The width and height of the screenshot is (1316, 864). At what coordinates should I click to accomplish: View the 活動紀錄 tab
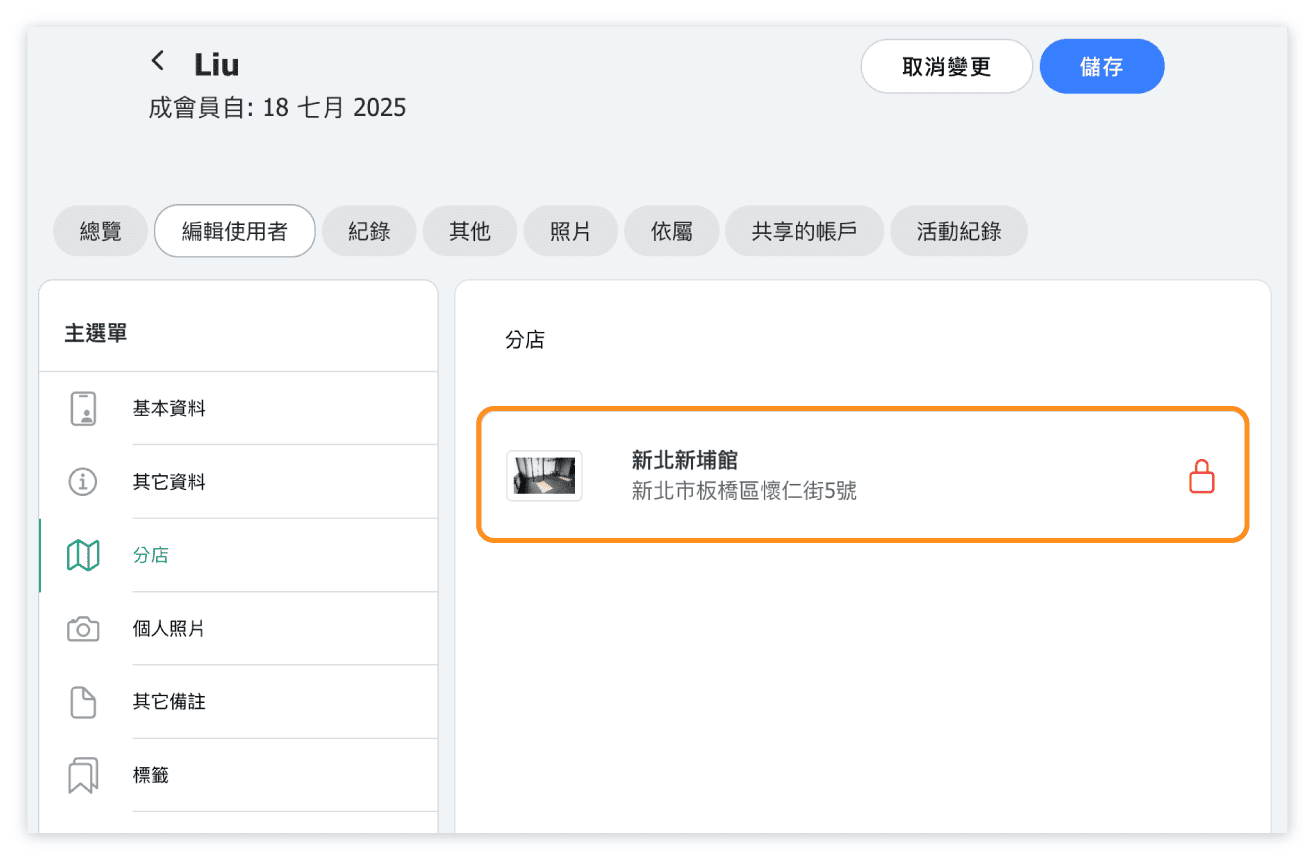tap(958, 232)
